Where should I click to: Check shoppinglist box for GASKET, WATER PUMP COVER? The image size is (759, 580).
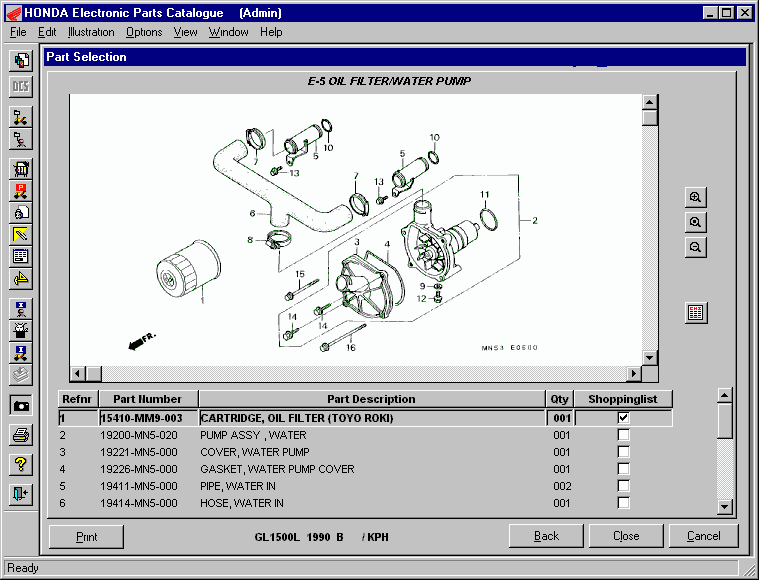(x=623, y=469)
